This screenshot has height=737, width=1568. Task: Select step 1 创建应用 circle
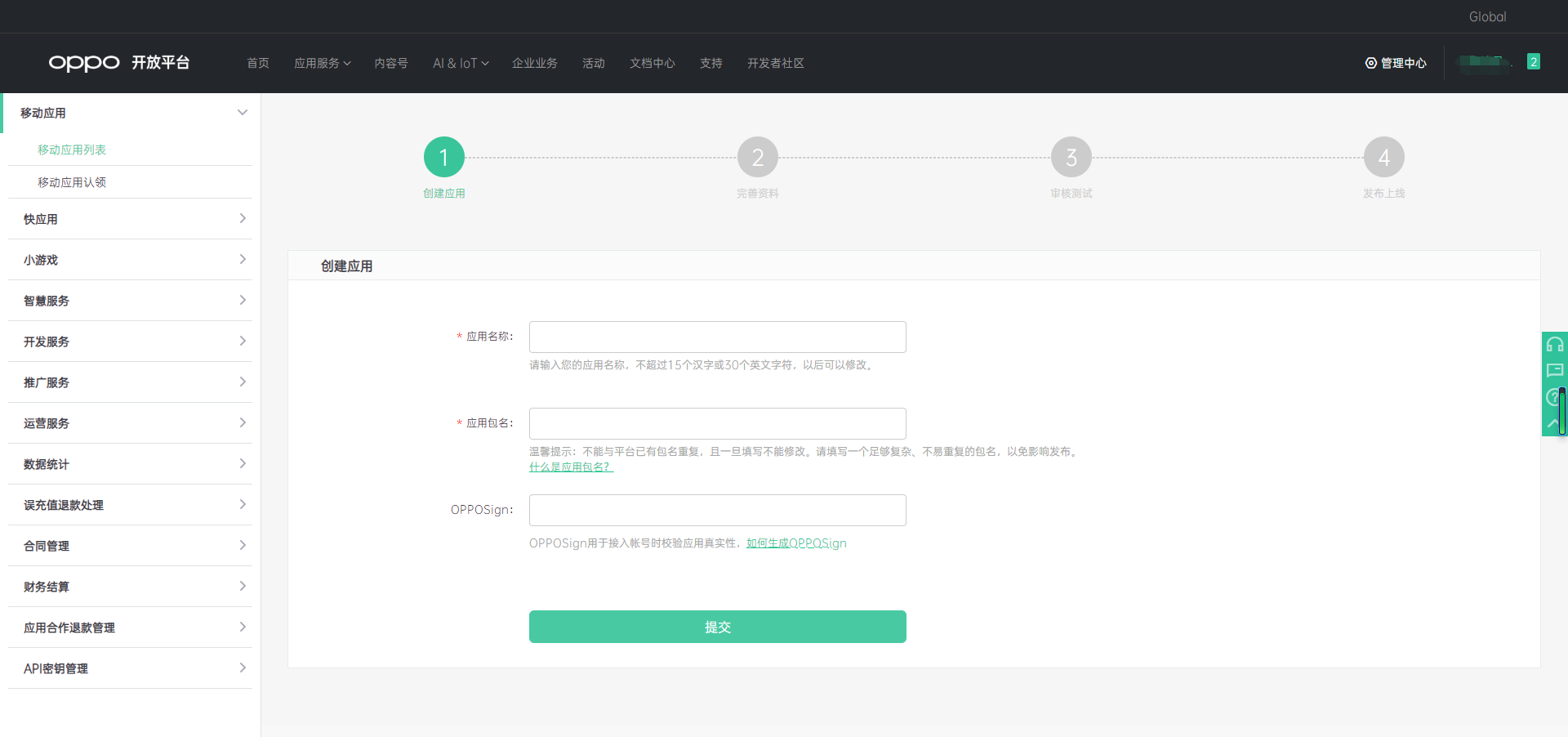pyautogui.click(x=444, y=157)
